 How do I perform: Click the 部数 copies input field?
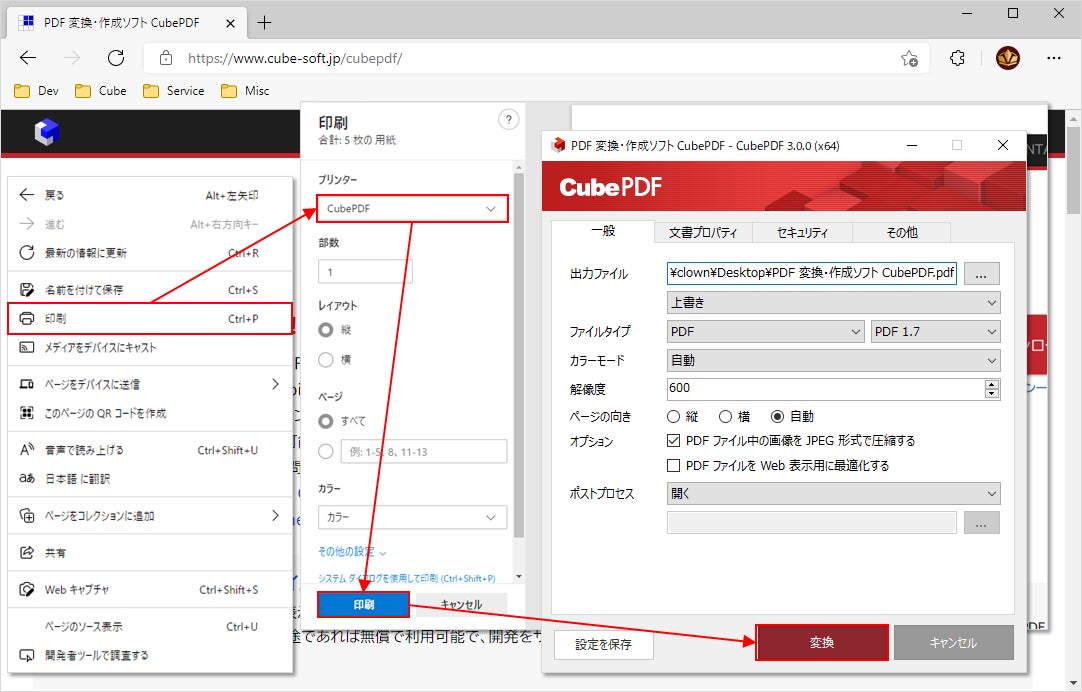pos(365,272)
